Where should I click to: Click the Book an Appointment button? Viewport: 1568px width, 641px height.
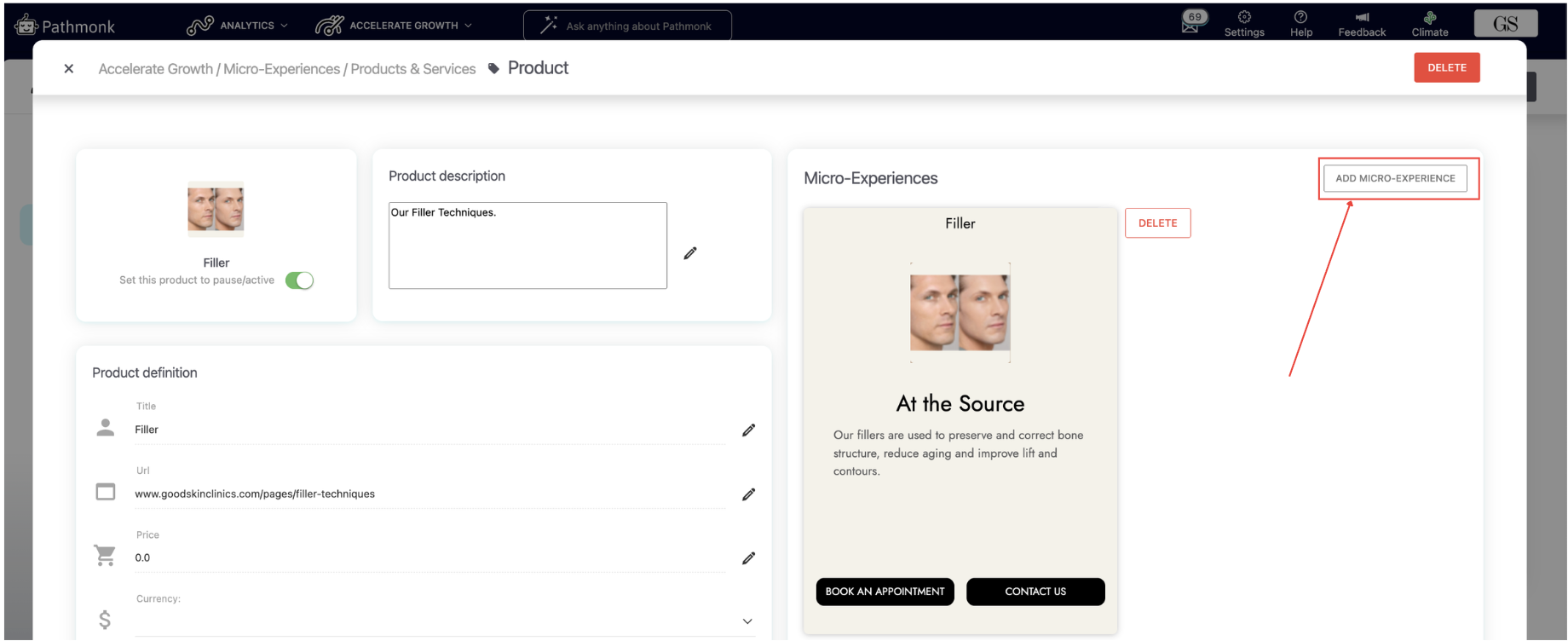885,592
